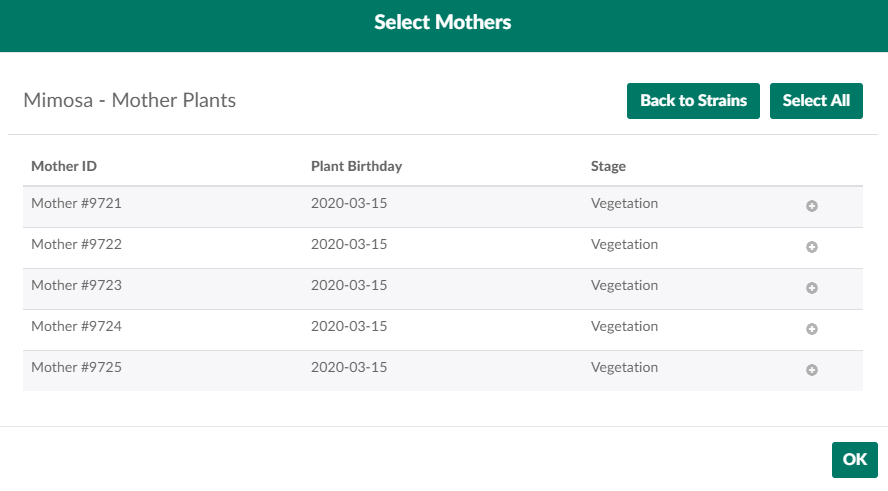This screenshot has width=888, height=491.
Task: Click plus icon for Mother #9721
Action: [x=812, y=206]
